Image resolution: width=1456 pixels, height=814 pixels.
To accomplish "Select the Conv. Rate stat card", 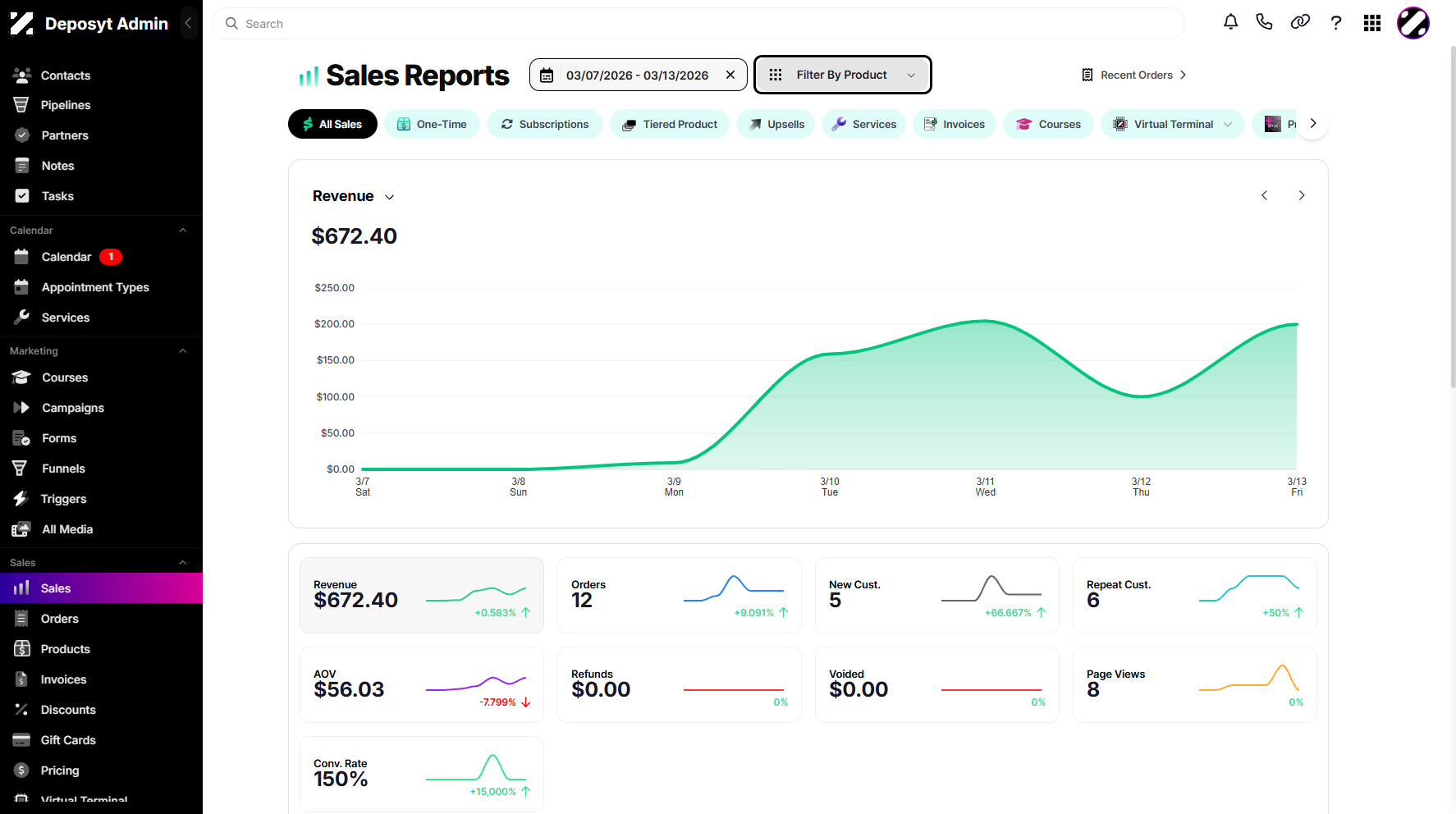I will pos(422,775).
